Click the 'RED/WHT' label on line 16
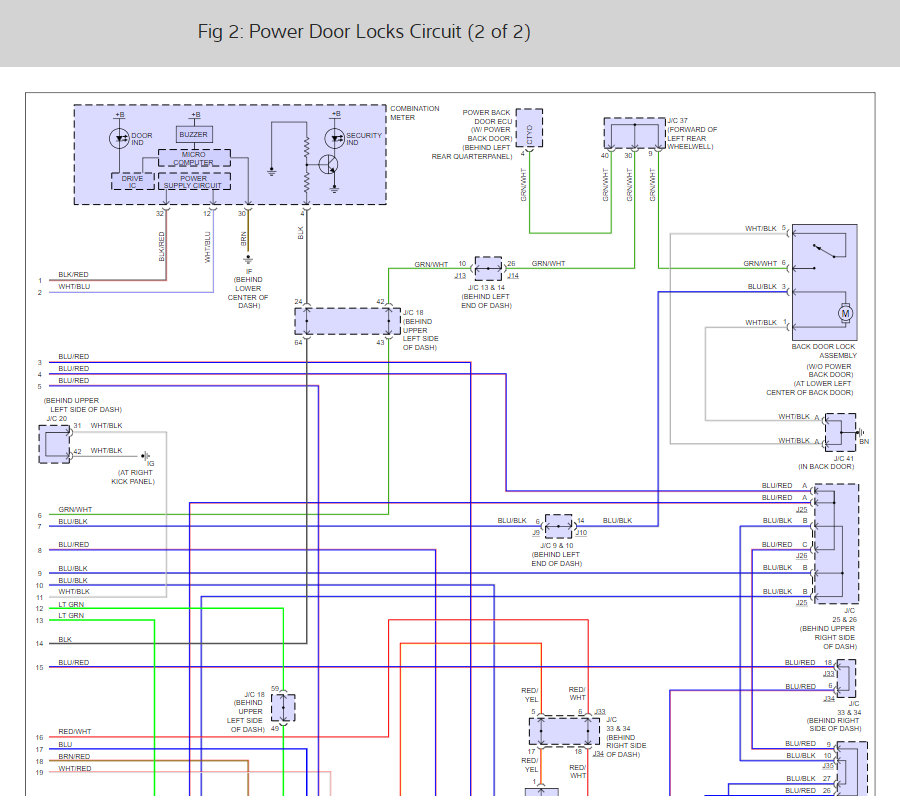Image resolution: width=900 pixels, height=807 pixels. [x=75, y=731]
